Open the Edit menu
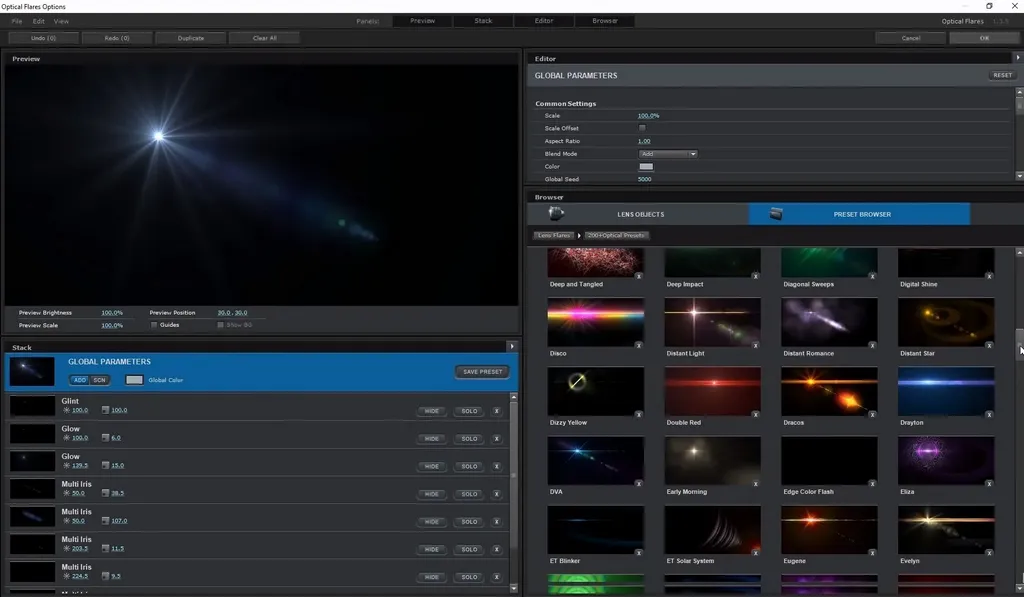 click(39, 22)
